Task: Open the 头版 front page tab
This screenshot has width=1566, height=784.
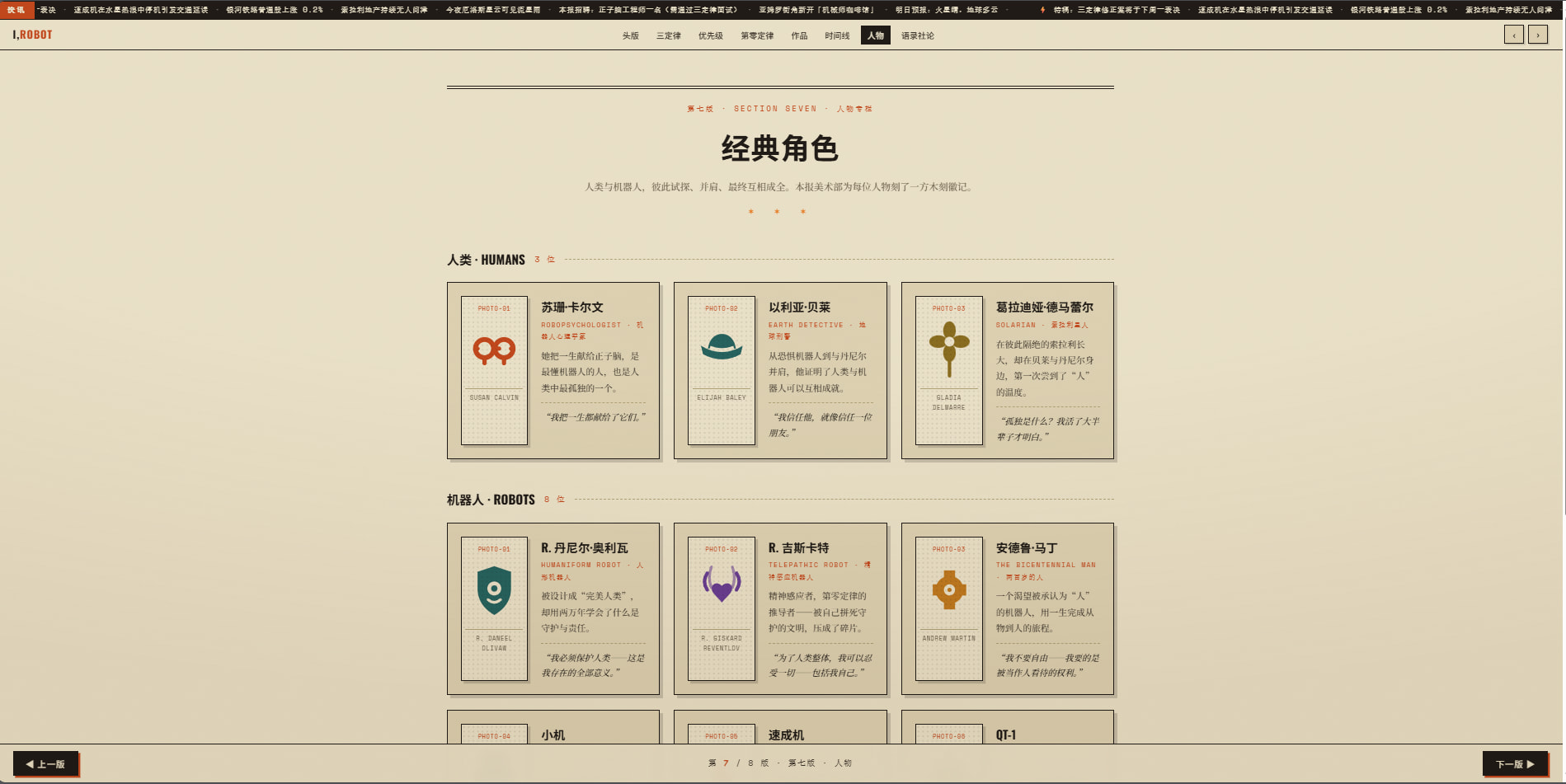Action: (x=631, y=35)
